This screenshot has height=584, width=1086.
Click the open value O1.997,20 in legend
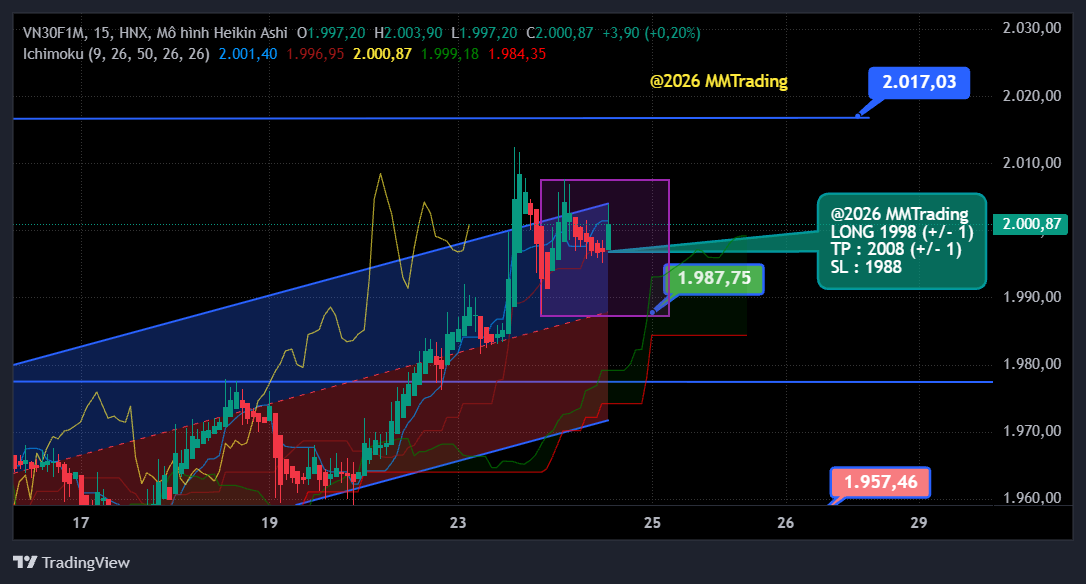coord(331,33)
